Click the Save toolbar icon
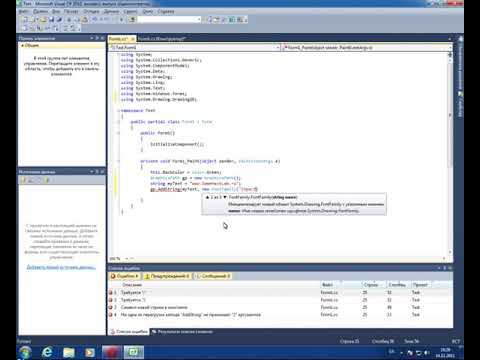The height and width of the screenshot is (360, 480). click(51, 20)
